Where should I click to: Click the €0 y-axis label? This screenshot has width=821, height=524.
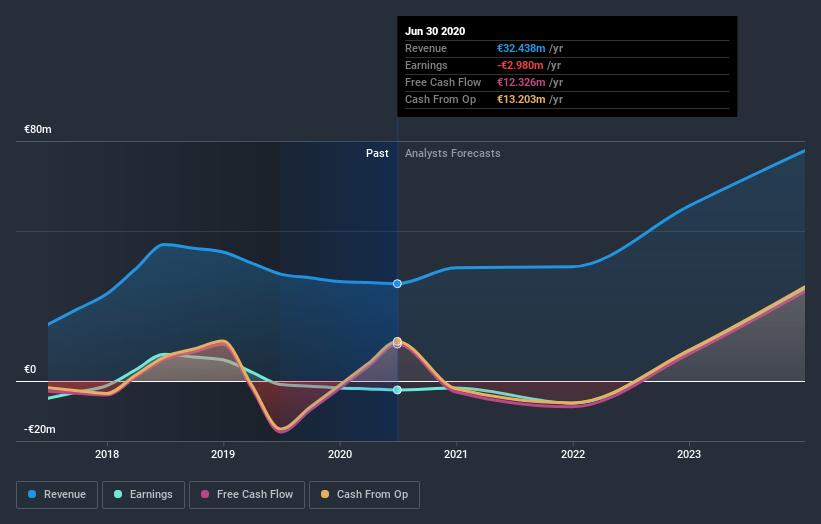pyautogui.click(x=30, y=370)
